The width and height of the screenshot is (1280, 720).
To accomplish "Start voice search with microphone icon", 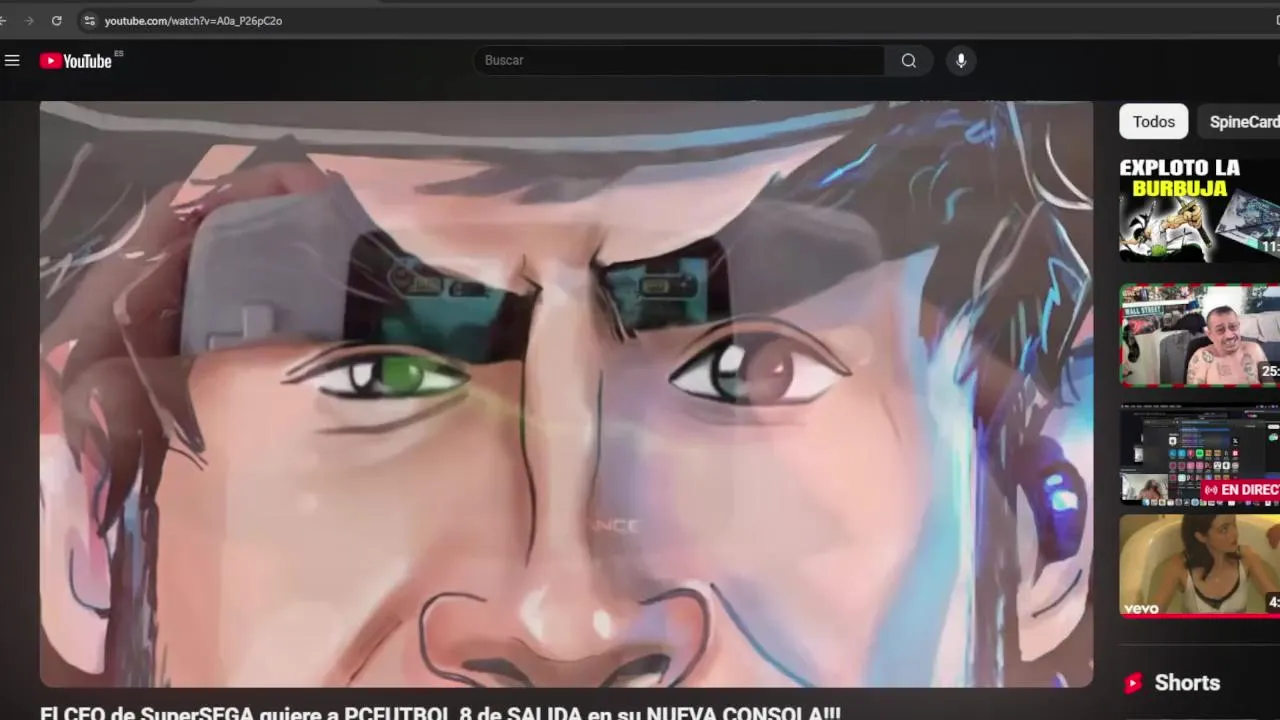I will pyautogui.click(x=961, y=60).
